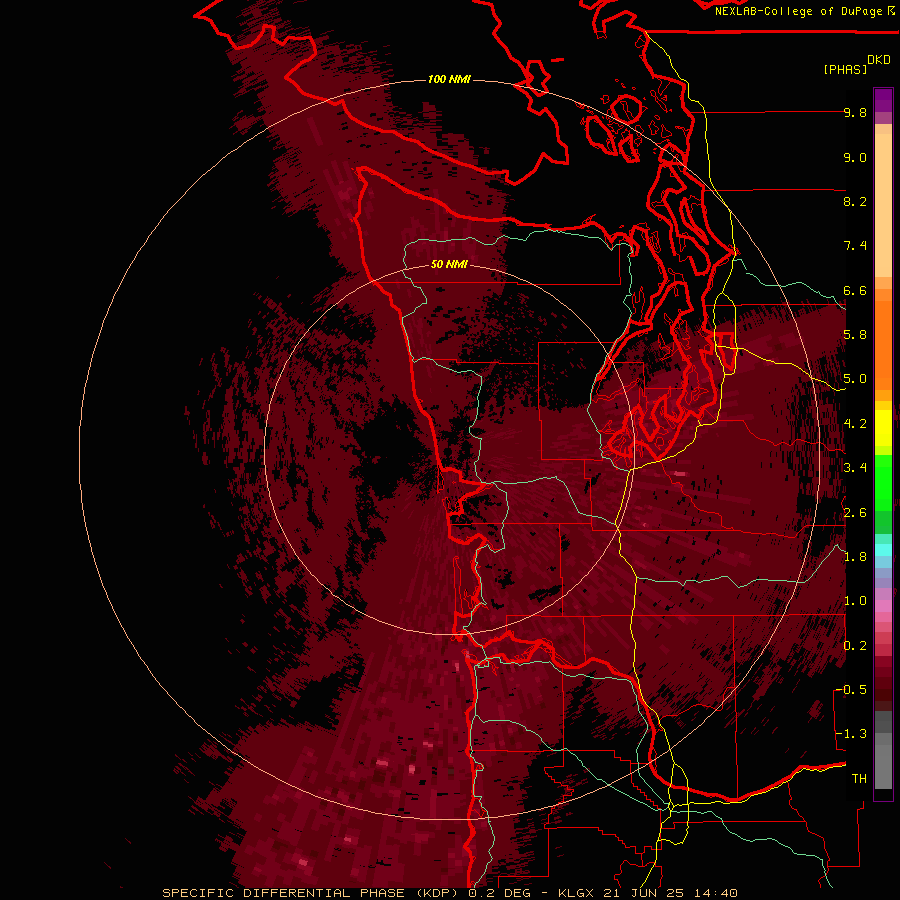Select the 2.6 color scale value
The width and height of the screenshot is (900, 900).
click(x=855, y=513)
